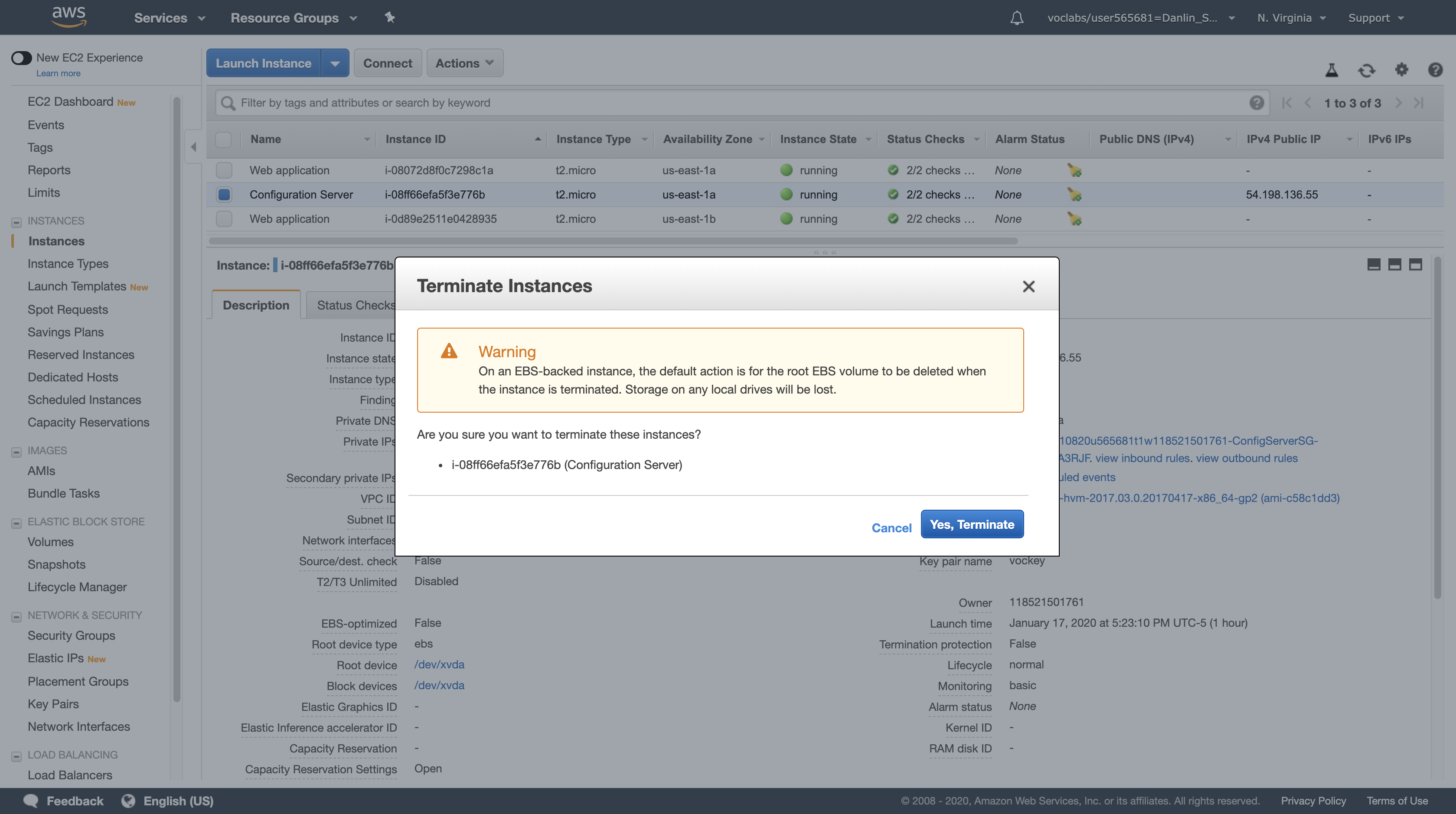Switch to the Description tab
The width and height of the screenshot is (1456, 814).
tap(255, 306)
